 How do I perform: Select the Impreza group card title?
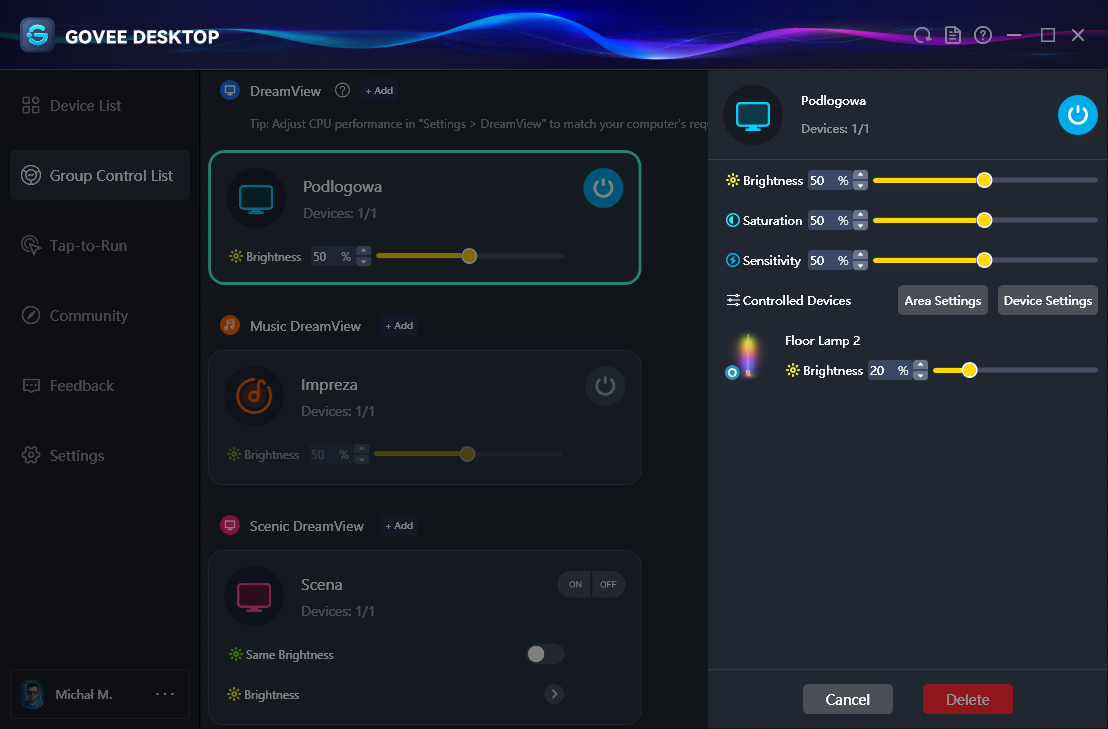pos(329,385)
